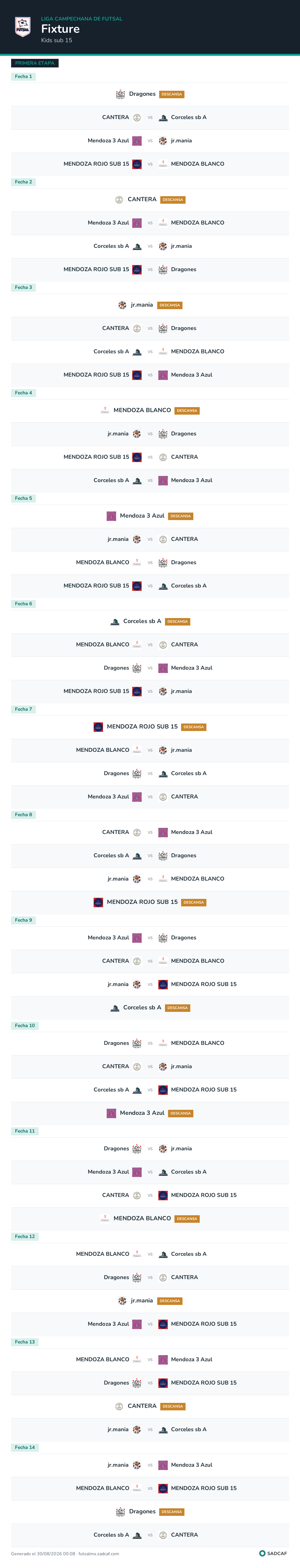Click the MENDOZA BLANCO crest beside the Fecha 4 DESCANSA tag
Screen dimensions: 300x1568
(x=105, y=410)
